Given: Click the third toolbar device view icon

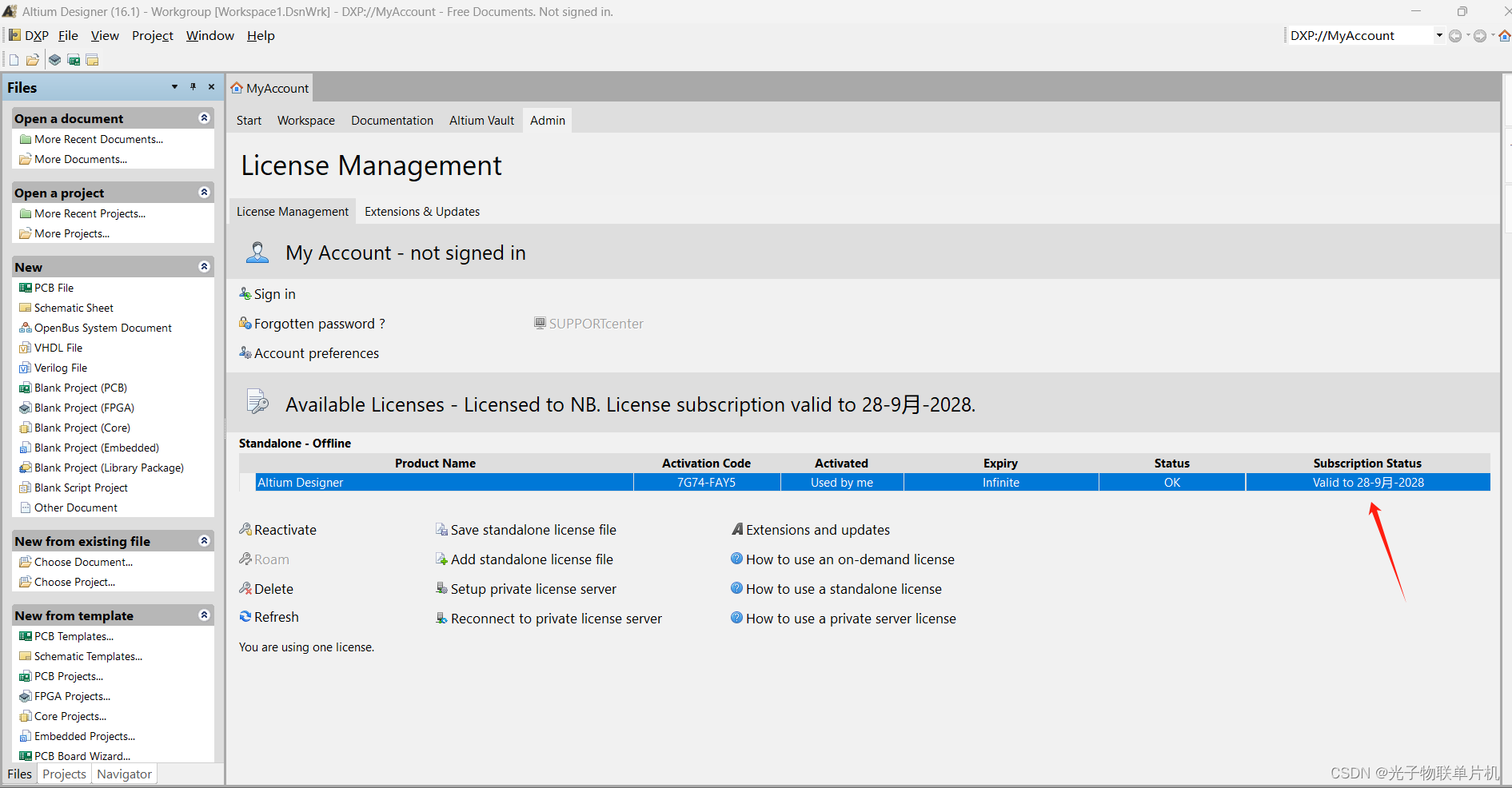Looking at the screenshot, I should pyautogui.click(x=54, y=60).
